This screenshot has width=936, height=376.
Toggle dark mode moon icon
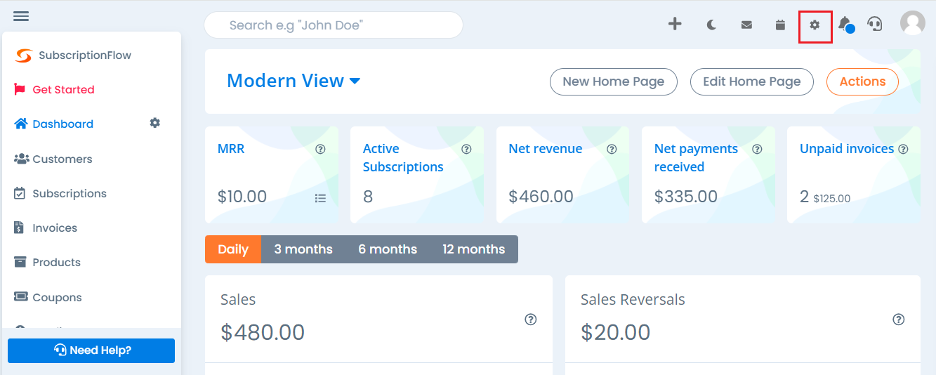pos(711,25)
